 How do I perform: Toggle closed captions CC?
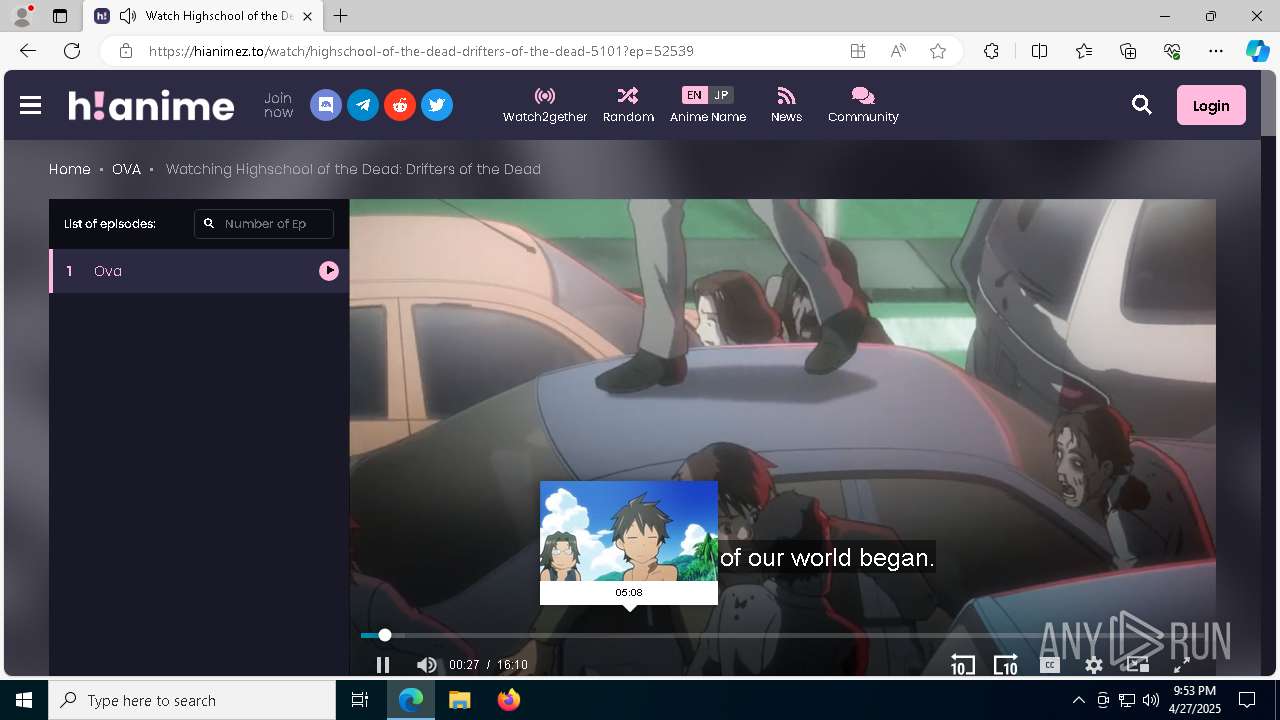[x=1050, y=665]
